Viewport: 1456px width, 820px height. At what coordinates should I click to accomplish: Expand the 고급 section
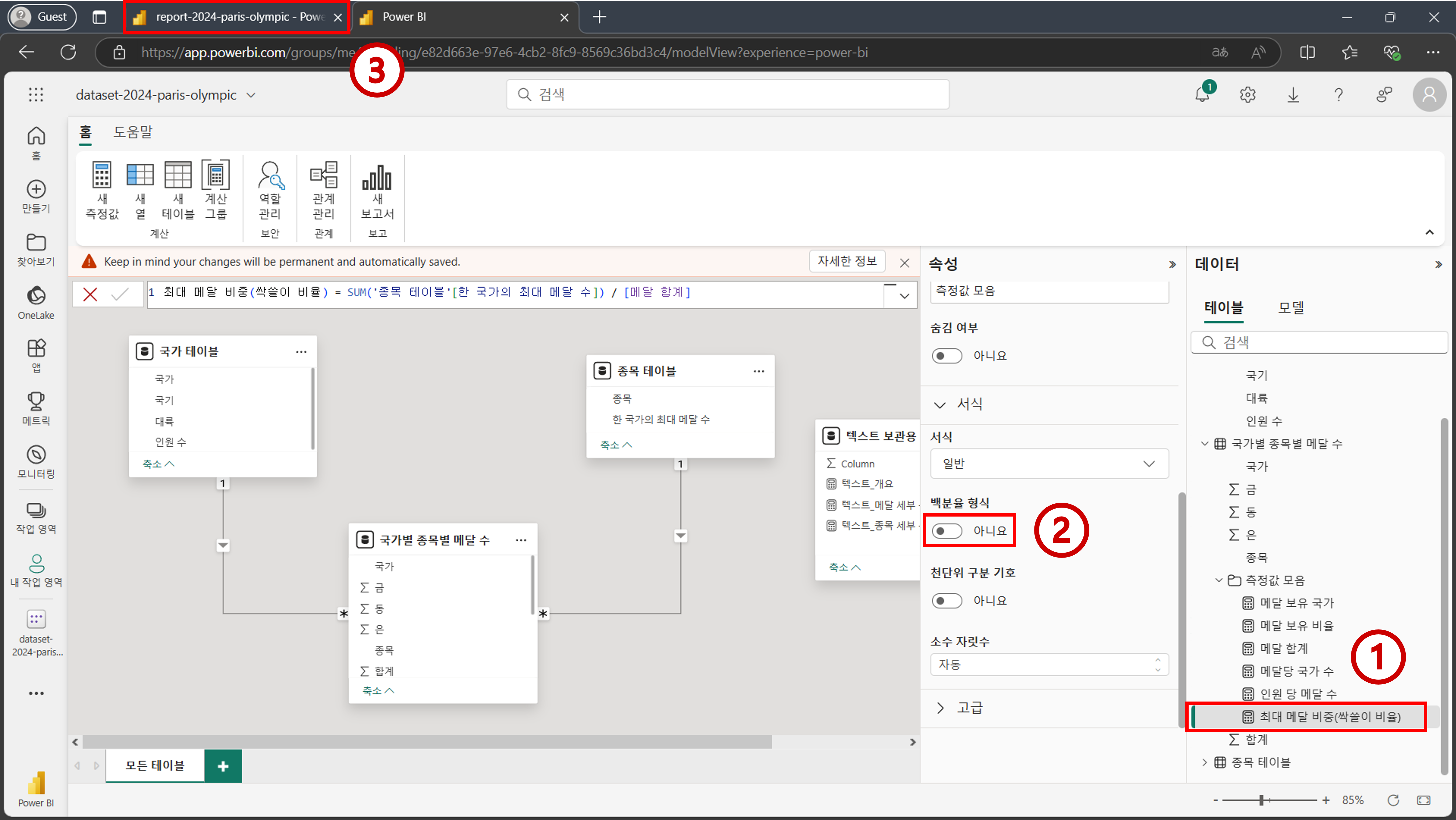point(939,707)
